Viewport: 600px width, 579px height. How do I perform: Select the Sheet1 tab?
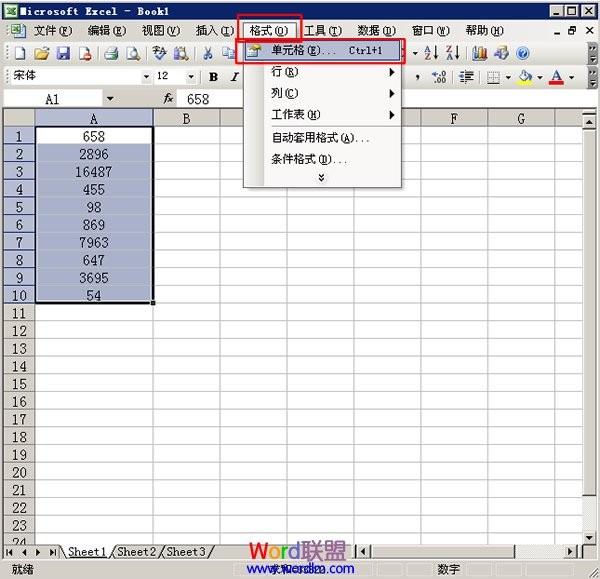[x=87, y=552]
